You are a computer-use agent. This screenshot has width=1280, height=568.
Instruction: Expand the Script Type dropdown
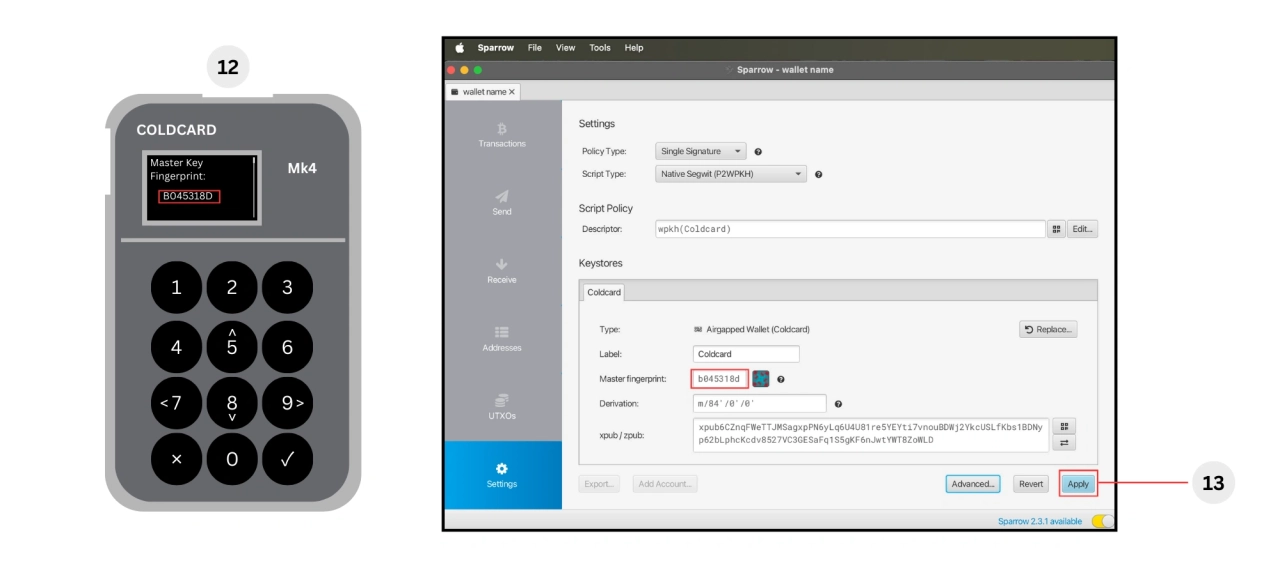pyautogui.click(x=731, y=174)
